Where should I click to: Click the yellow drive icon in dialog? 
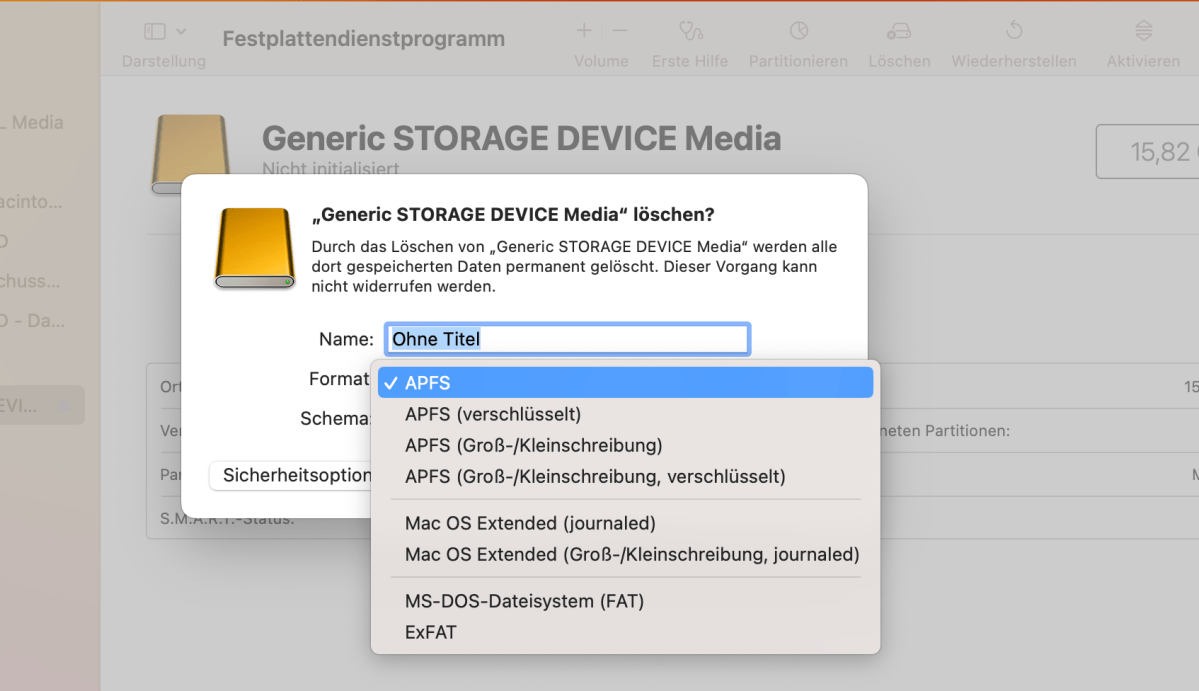(x=254, y=248)
